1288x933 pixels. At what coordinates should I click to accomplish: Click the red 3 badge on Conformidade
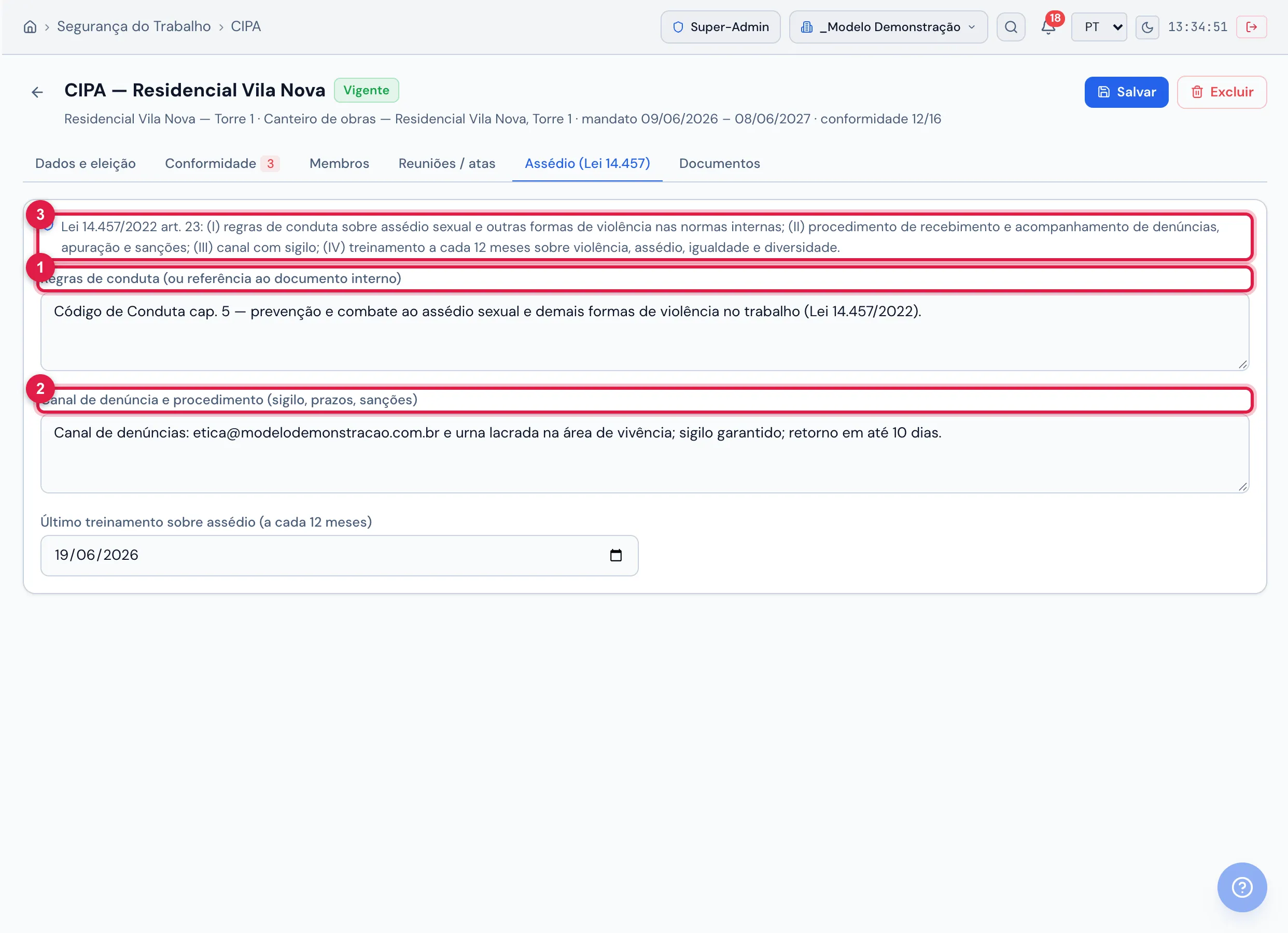[x=270, y=164]
